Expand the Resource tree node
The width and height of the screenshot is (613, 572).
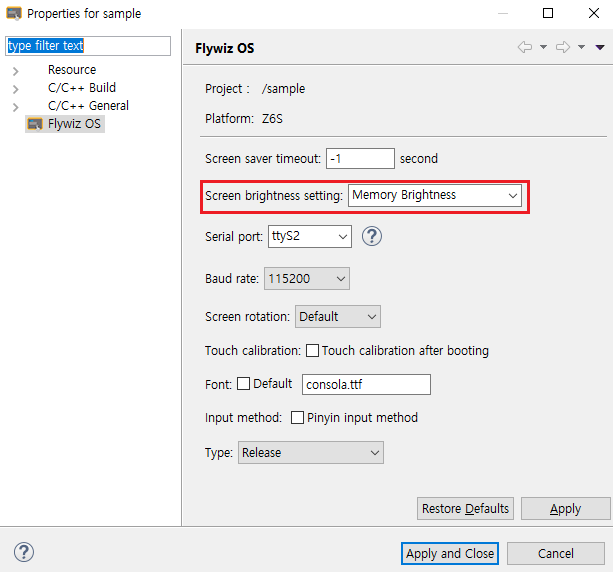(x=15, y=71)
